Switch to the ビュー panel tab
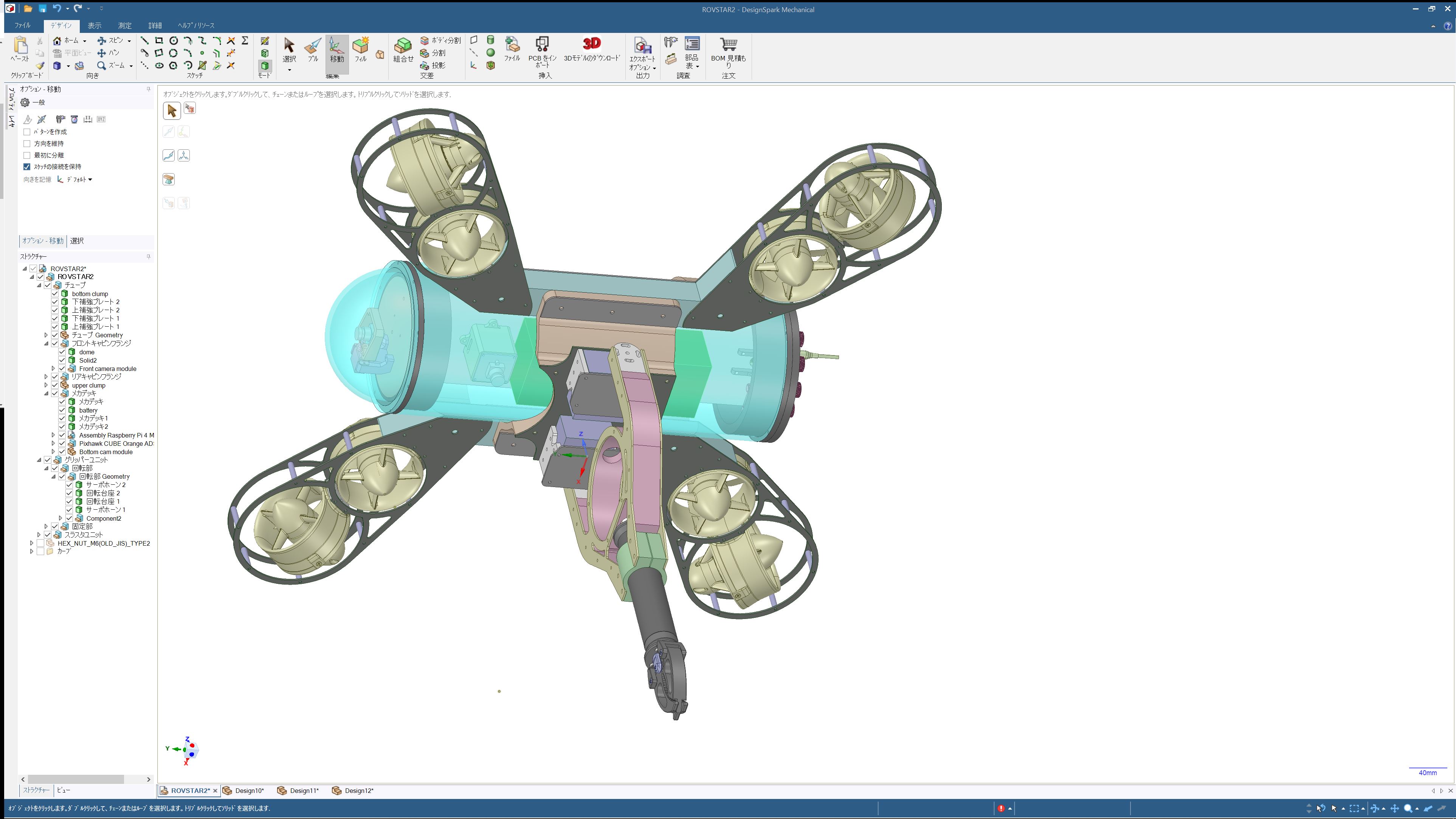Image resolution: width=1456 pixels, height=819 pixels. pos(63,790)
